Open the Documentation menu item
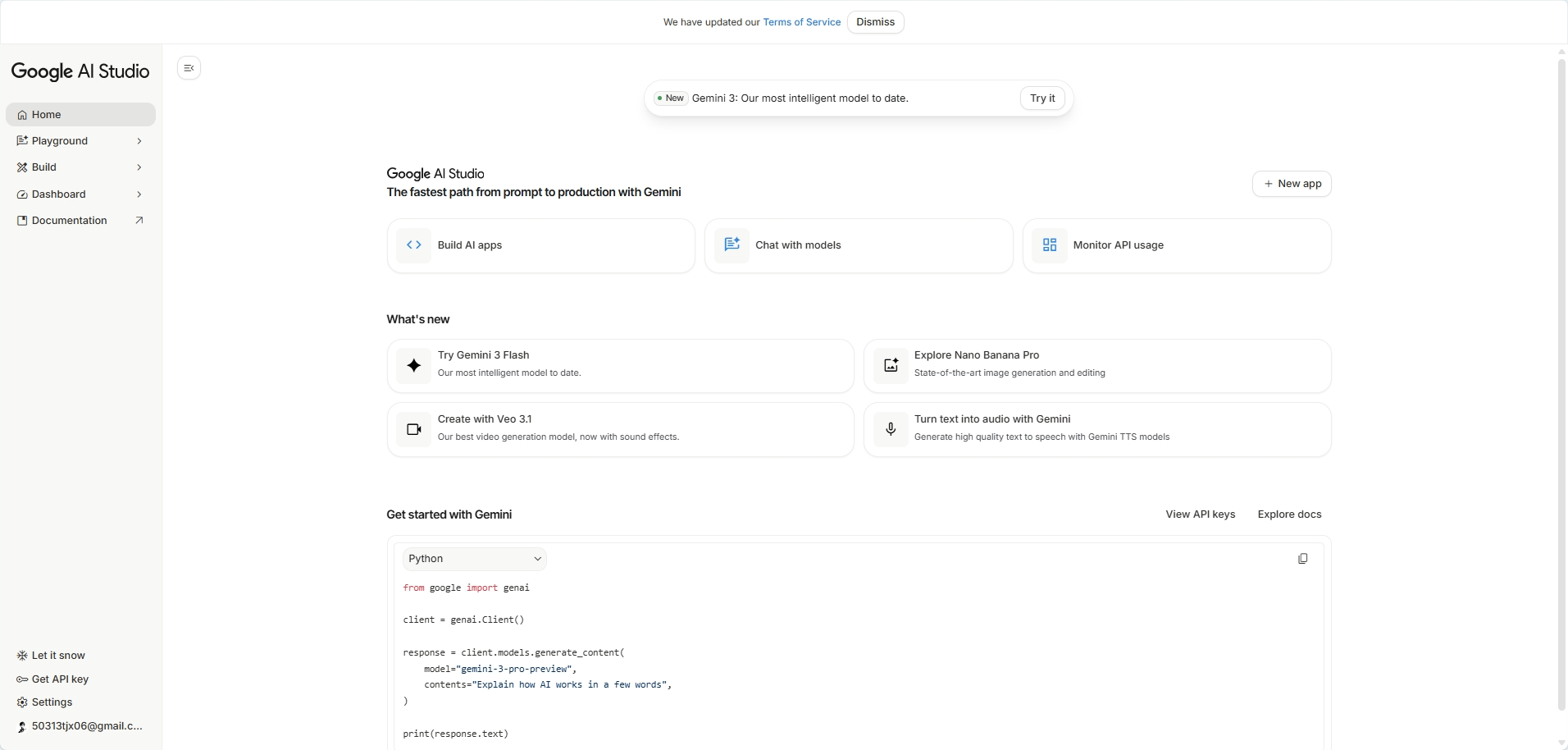1568x750 pixels. [80, 221]
